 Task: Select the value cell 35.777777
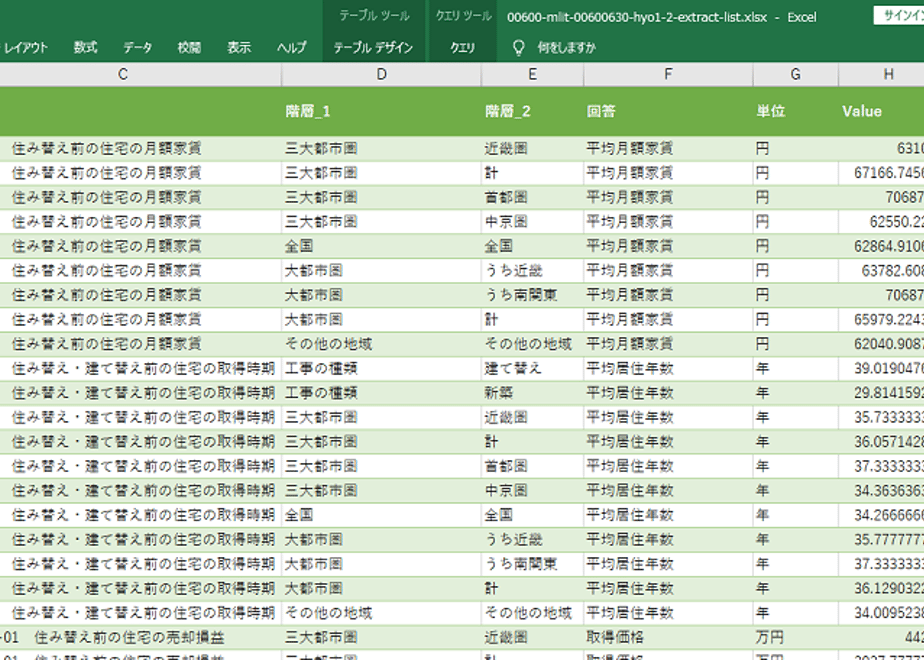pyautogui.click(x=882, y=540)
